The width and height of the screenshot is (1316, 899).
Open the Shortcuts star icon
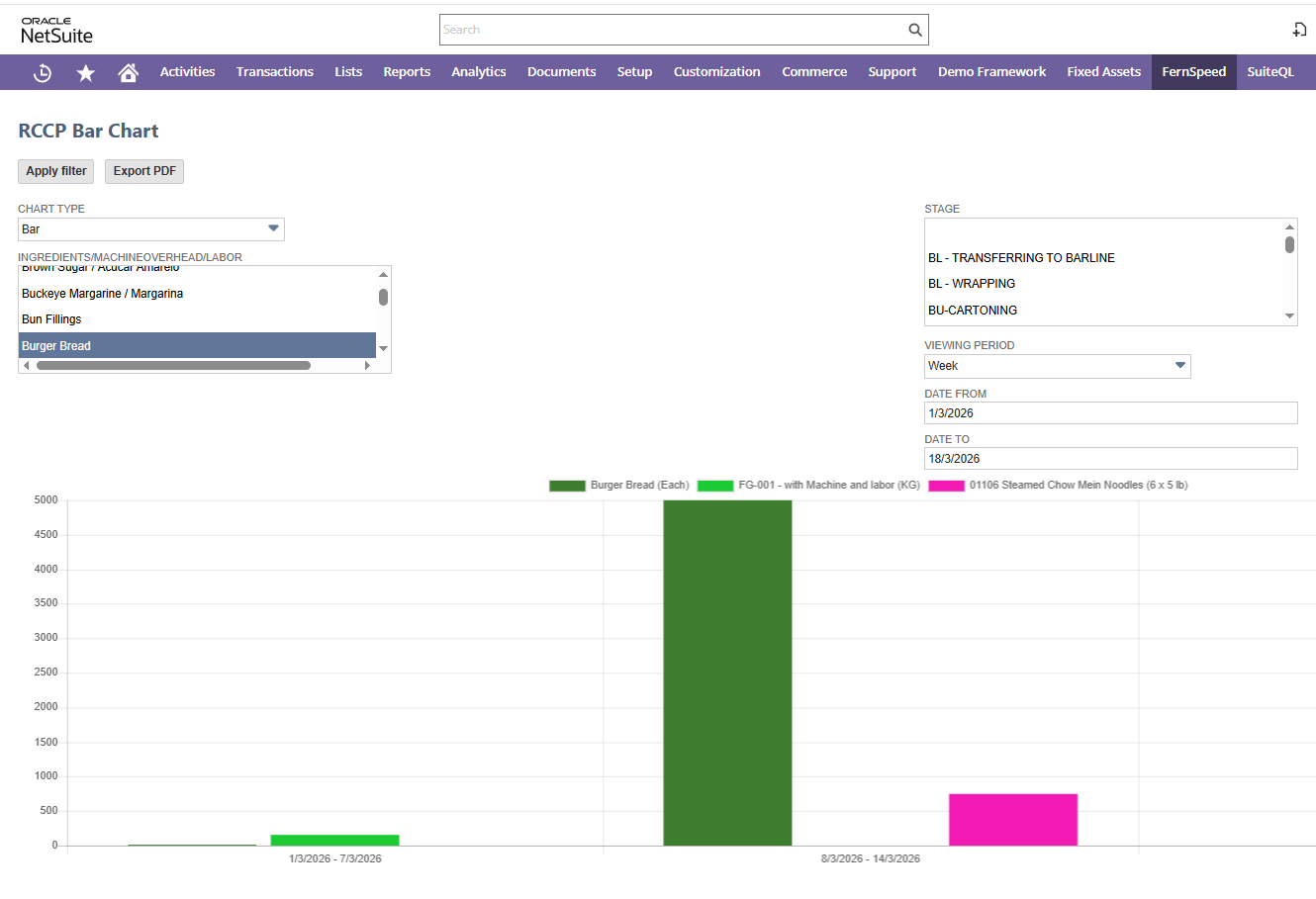[86, 72]
